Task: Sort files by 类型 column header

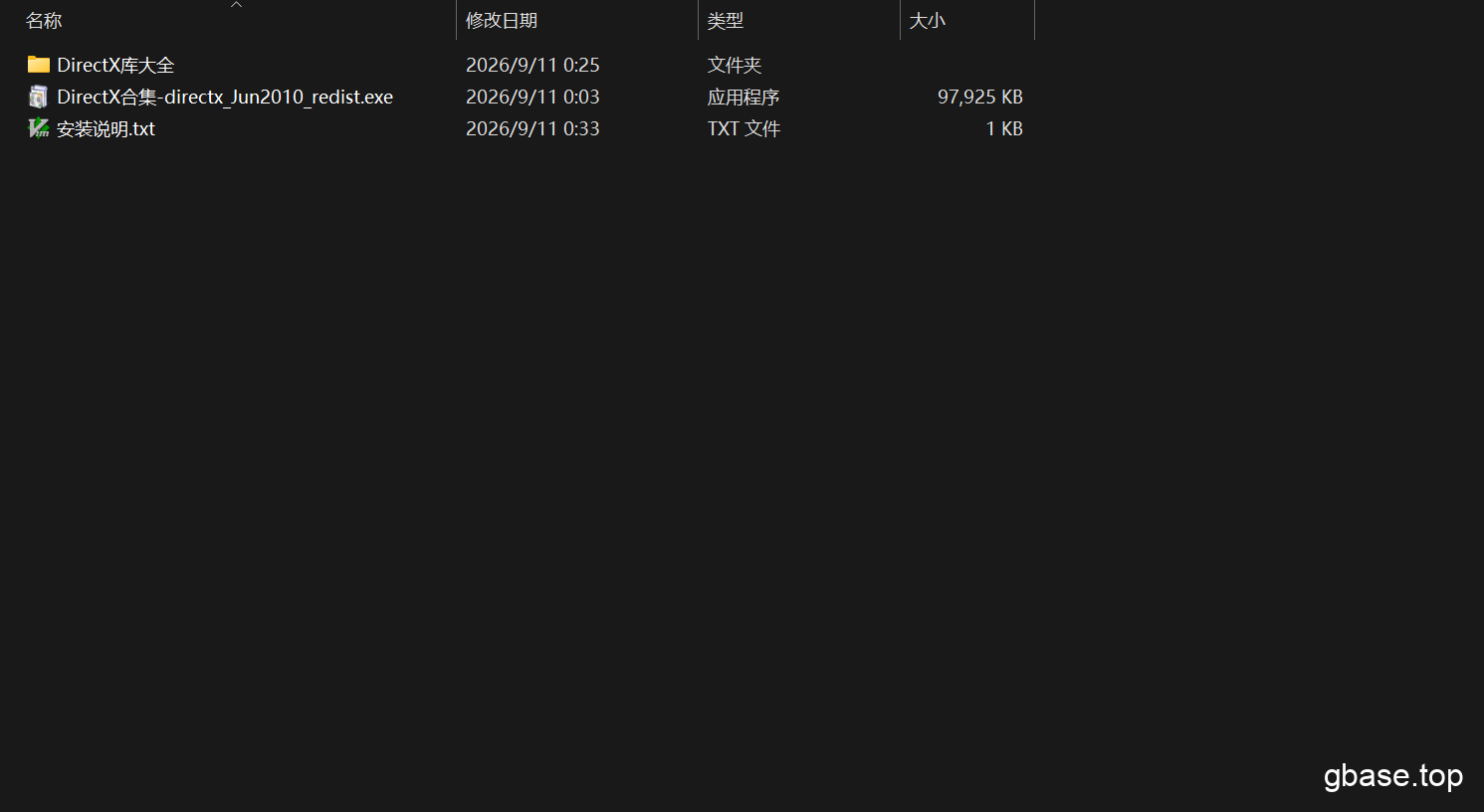Action: (726, 20)
